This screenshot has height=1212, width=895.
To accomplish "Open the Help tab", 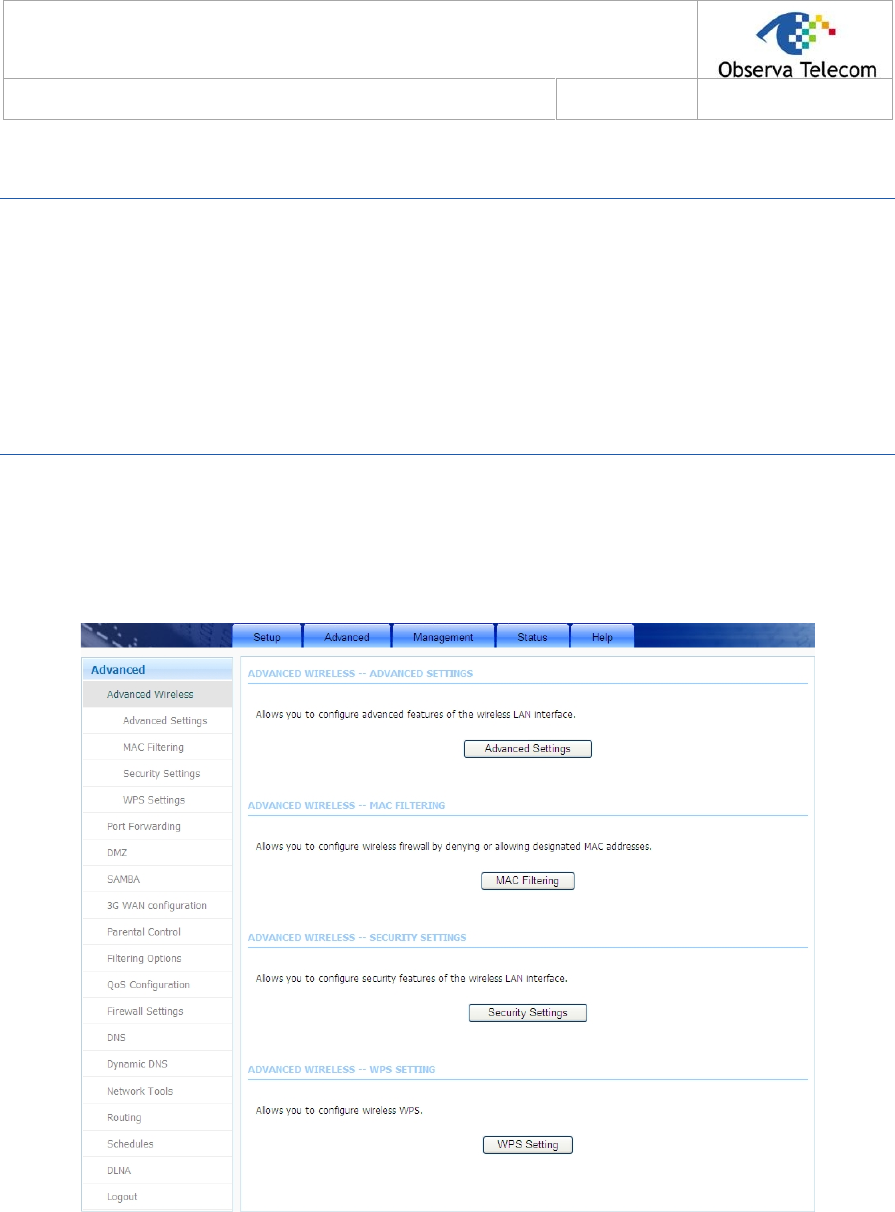I will [x=602, y=636].
